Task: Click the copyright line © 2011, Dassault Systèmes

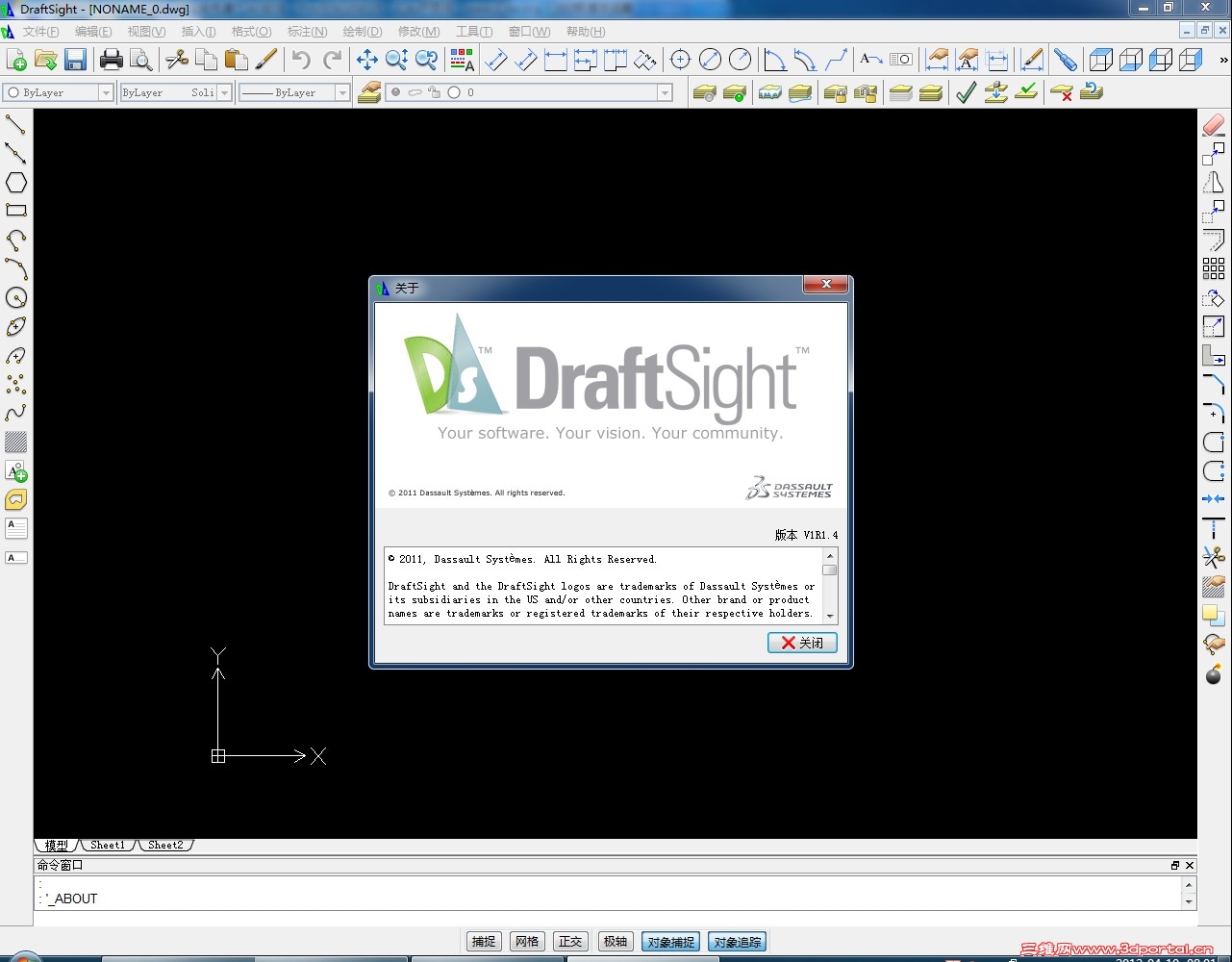Action: [x=522, y=559]
